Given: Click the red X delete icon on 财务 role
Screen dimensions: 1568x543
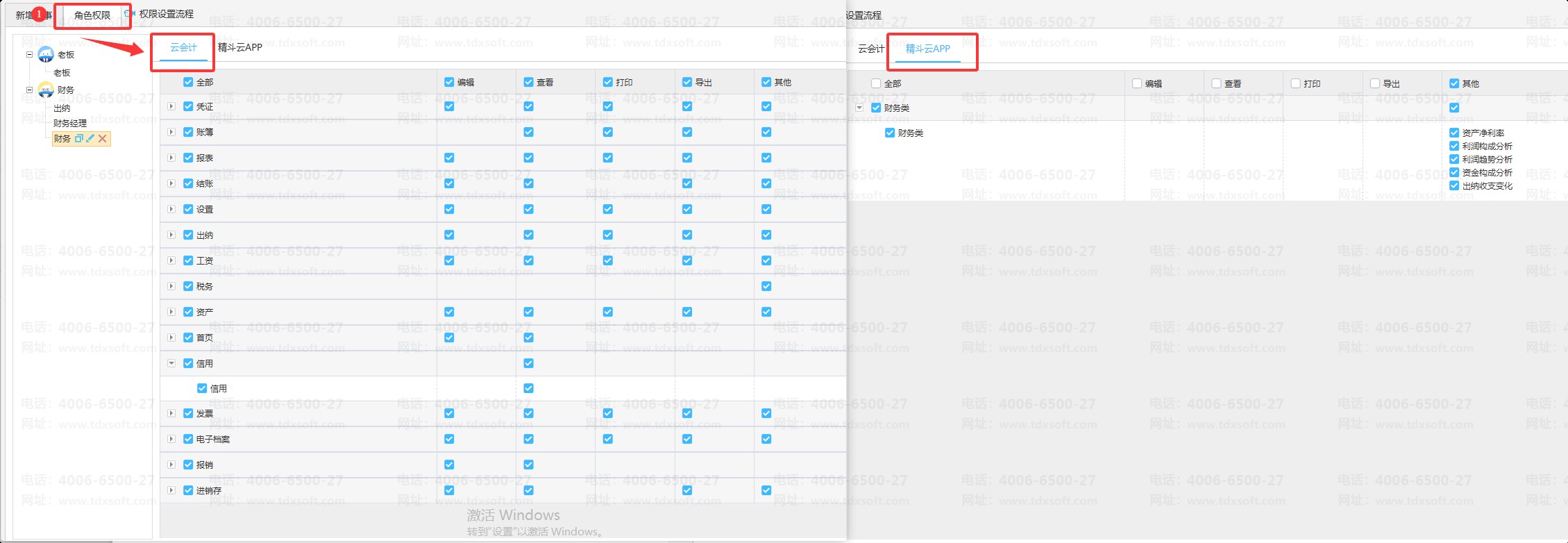Looking at the screenshot, I should coord(103,139).
